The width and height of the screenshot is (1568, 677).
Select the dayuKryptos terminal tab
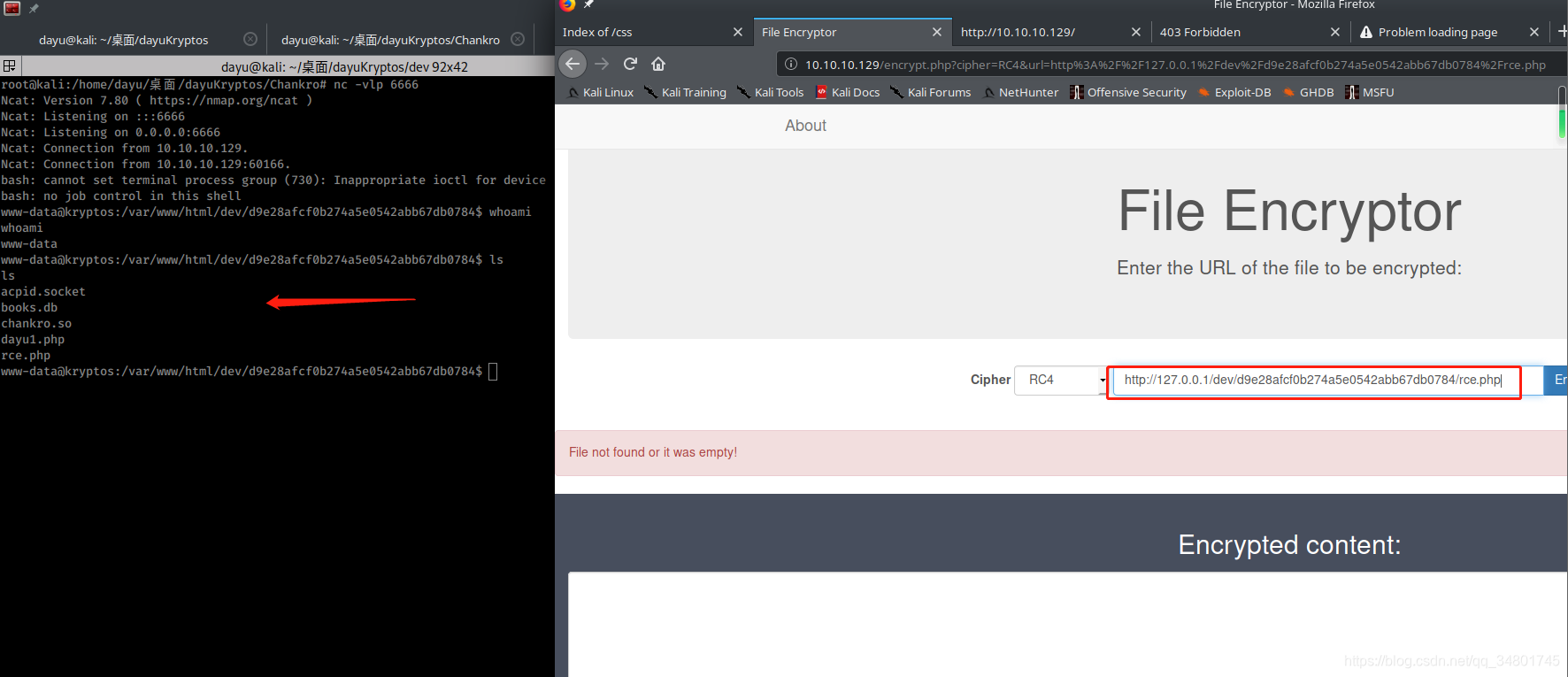tap(133, 40)
